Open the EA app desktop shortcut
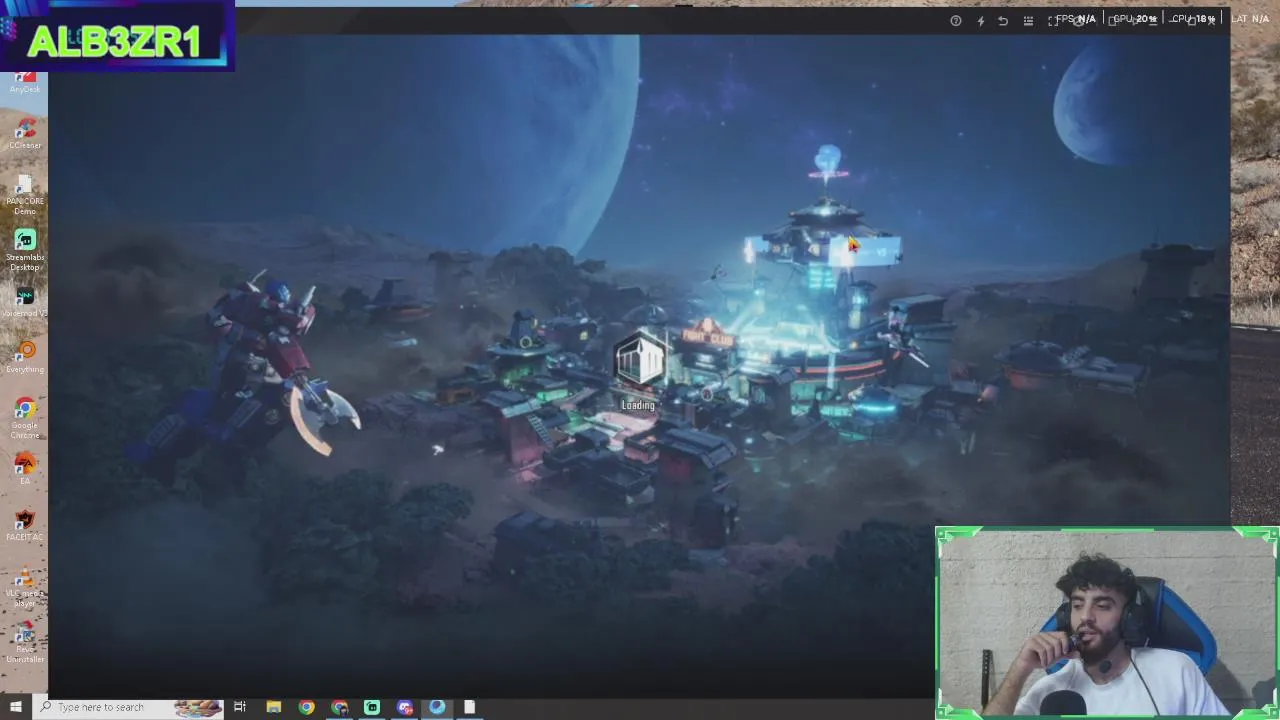Screen dimensions: 1280x720 tap(25, 469)
